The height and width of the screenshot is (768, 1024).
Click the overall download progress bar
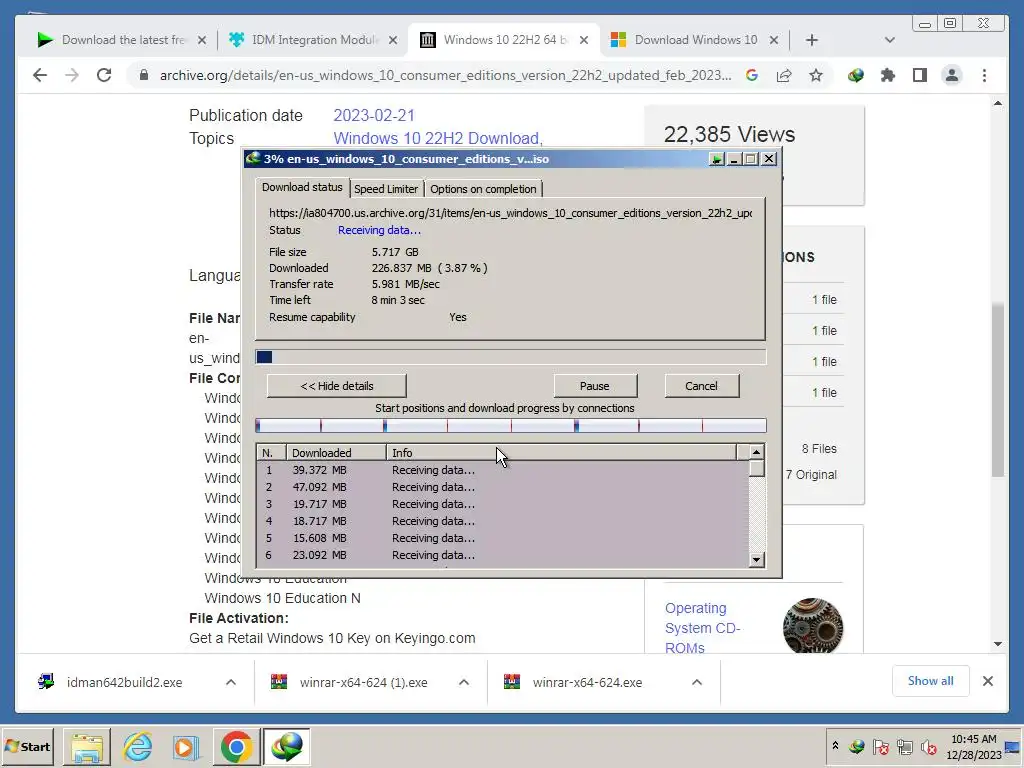point(511,357)
